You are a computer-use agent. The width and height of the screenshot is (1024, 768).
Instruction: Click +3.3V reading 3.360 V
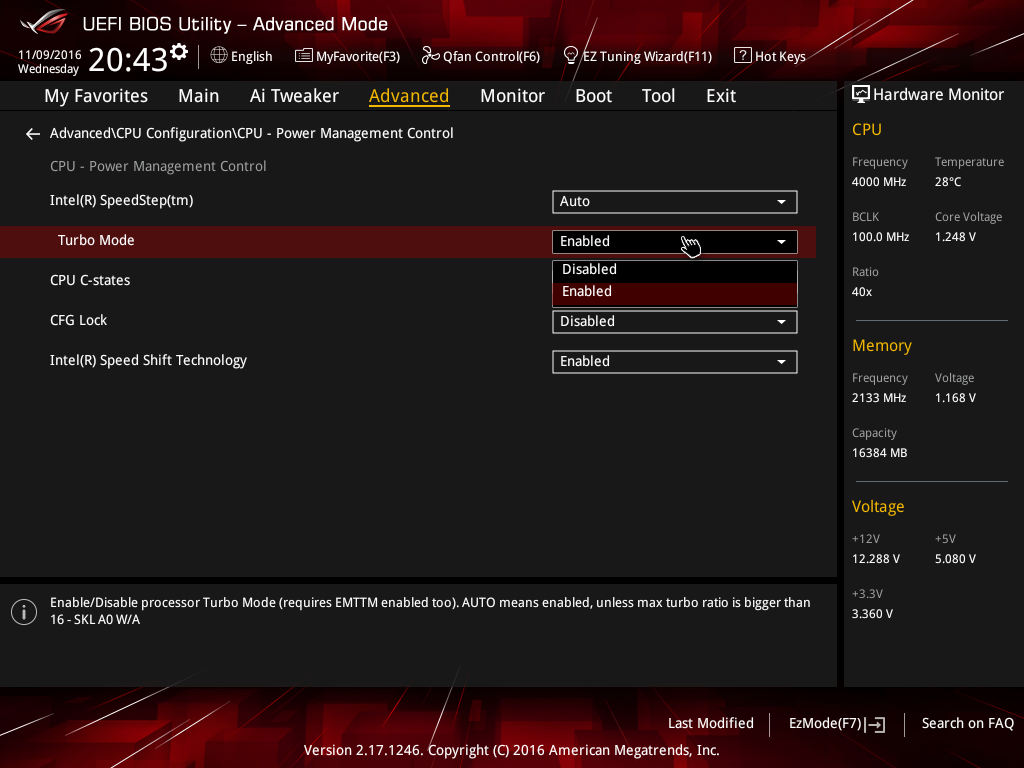(872, 614)
